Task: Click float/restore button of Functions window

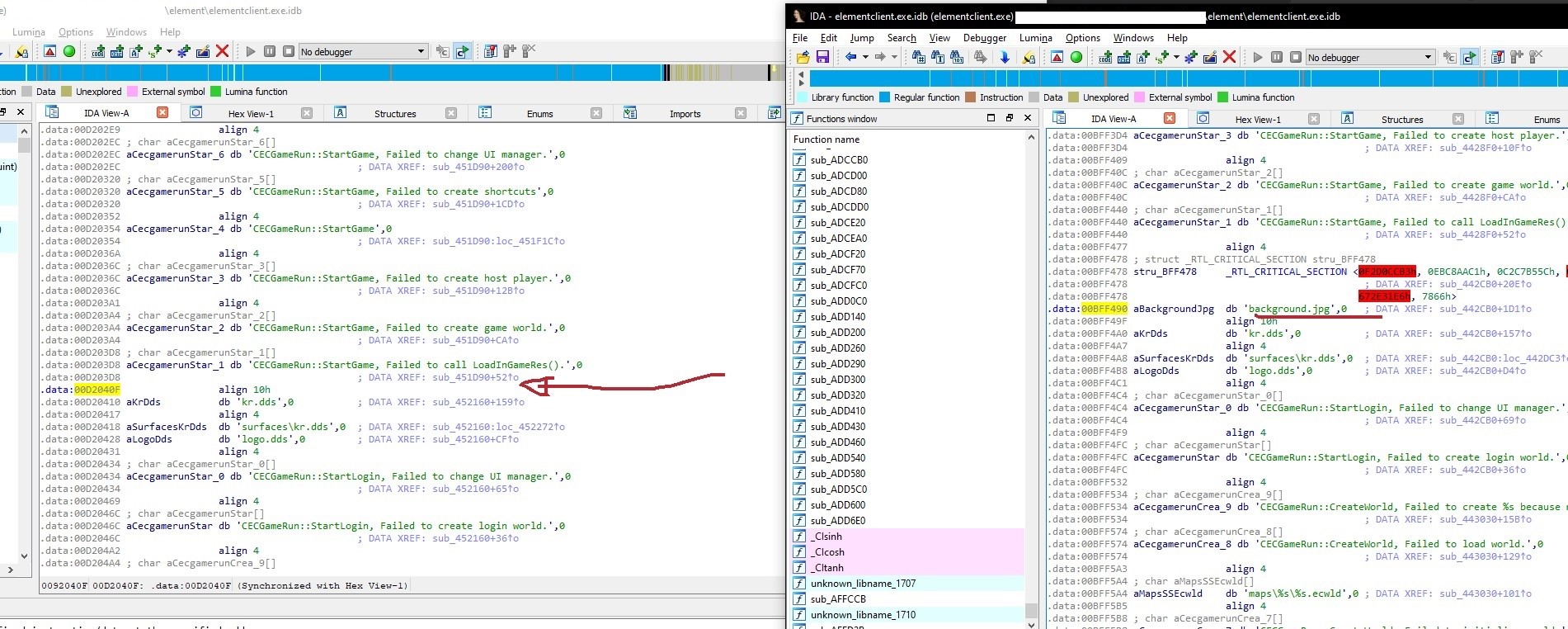Action: click(1009, 118)
